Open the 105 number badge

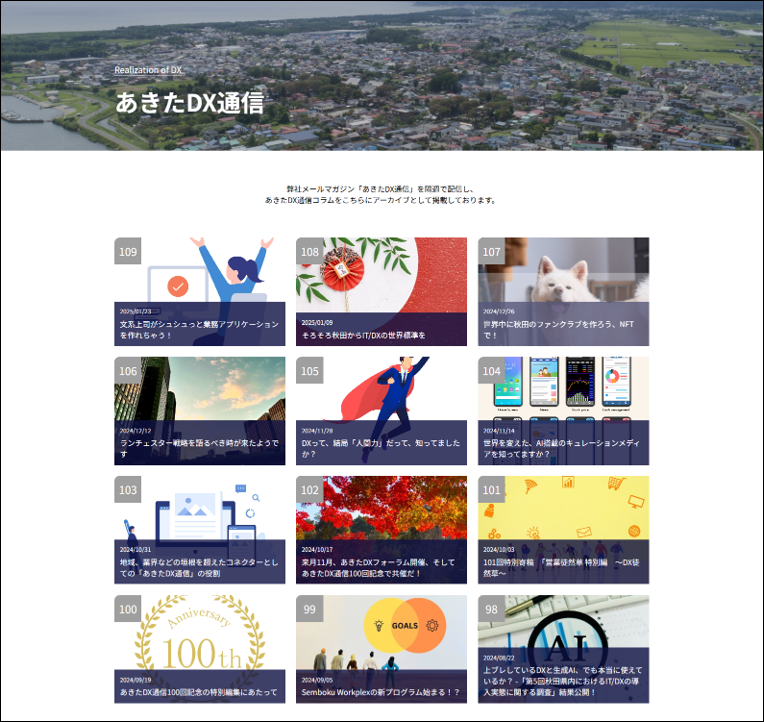(x=310, y=371)
